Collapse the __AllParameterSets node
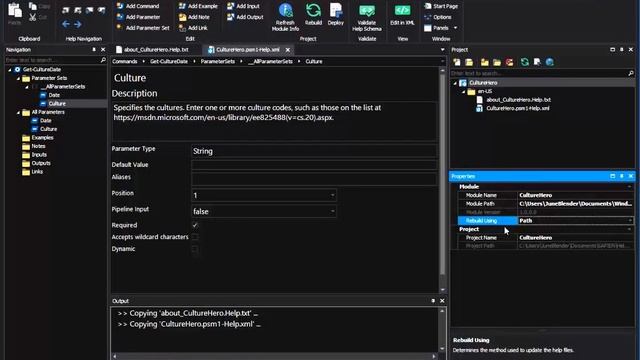 27,87
